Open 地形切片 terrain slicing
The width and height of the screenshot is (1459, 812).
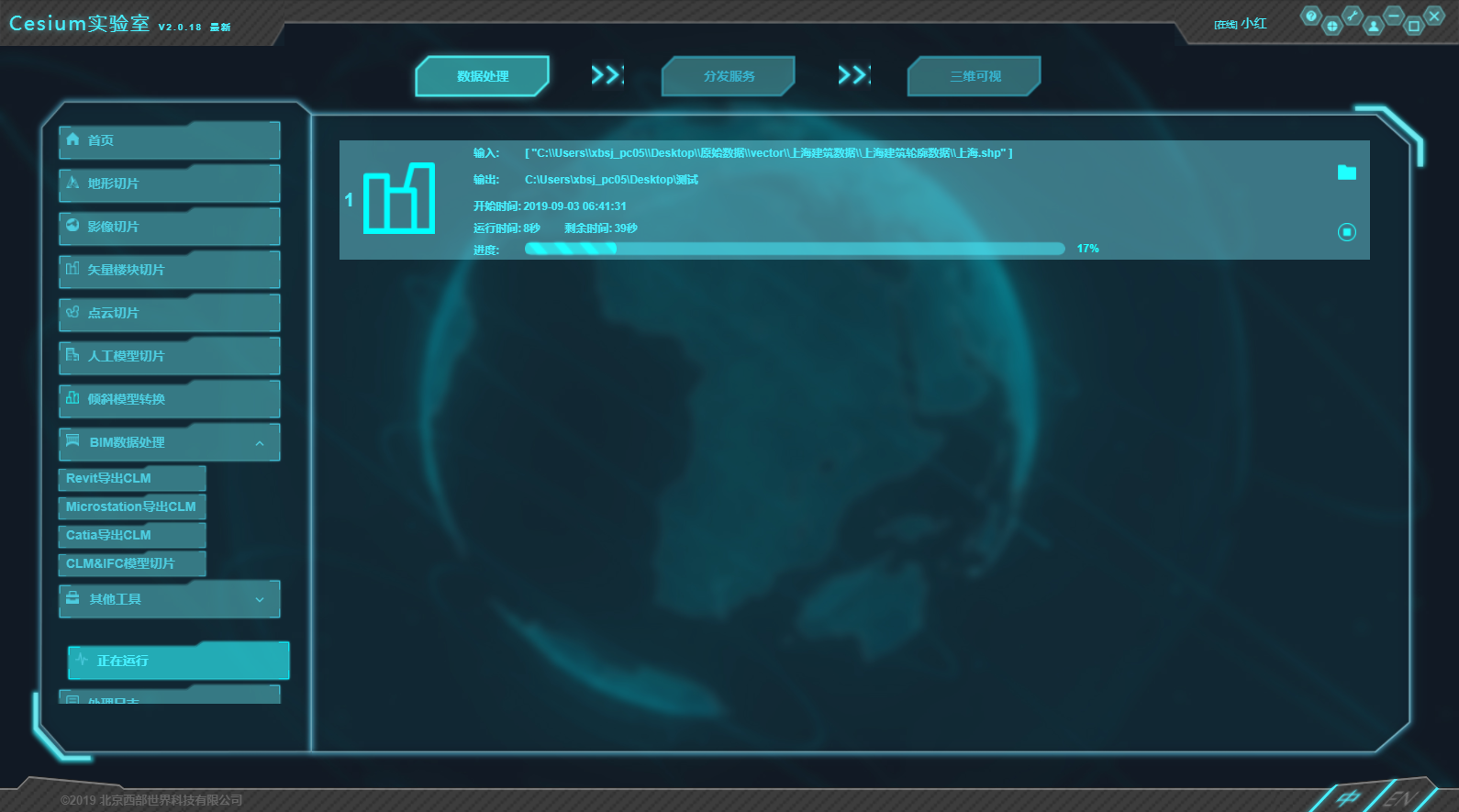coord(169,184)
